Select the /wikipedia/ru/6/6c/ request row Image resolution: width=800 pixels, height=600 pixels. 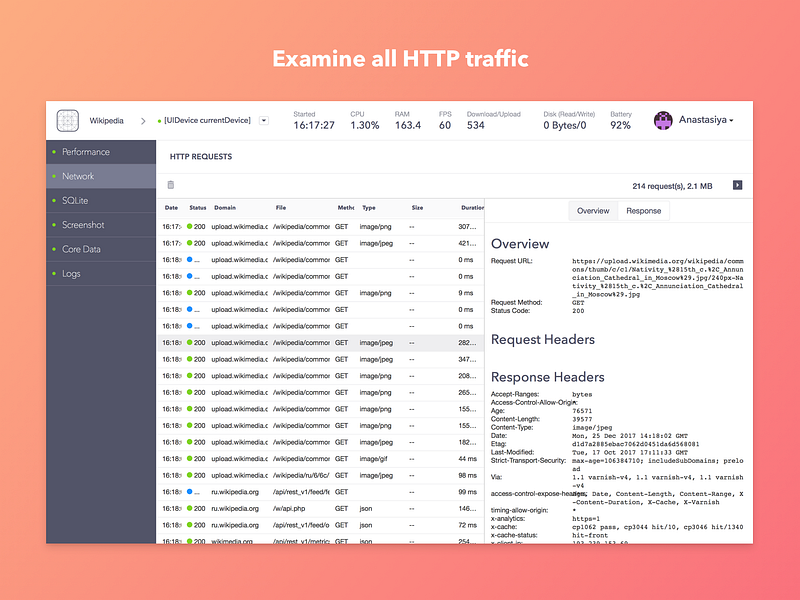click(x=320, y=476)
